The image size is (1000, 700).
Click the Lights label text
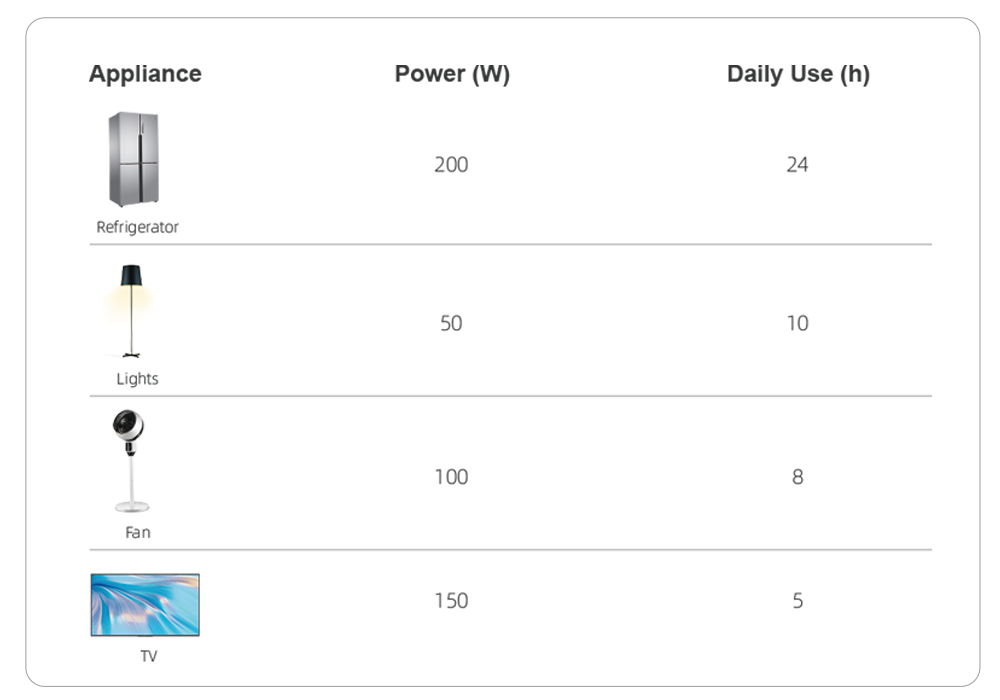(x=137, y=379)
